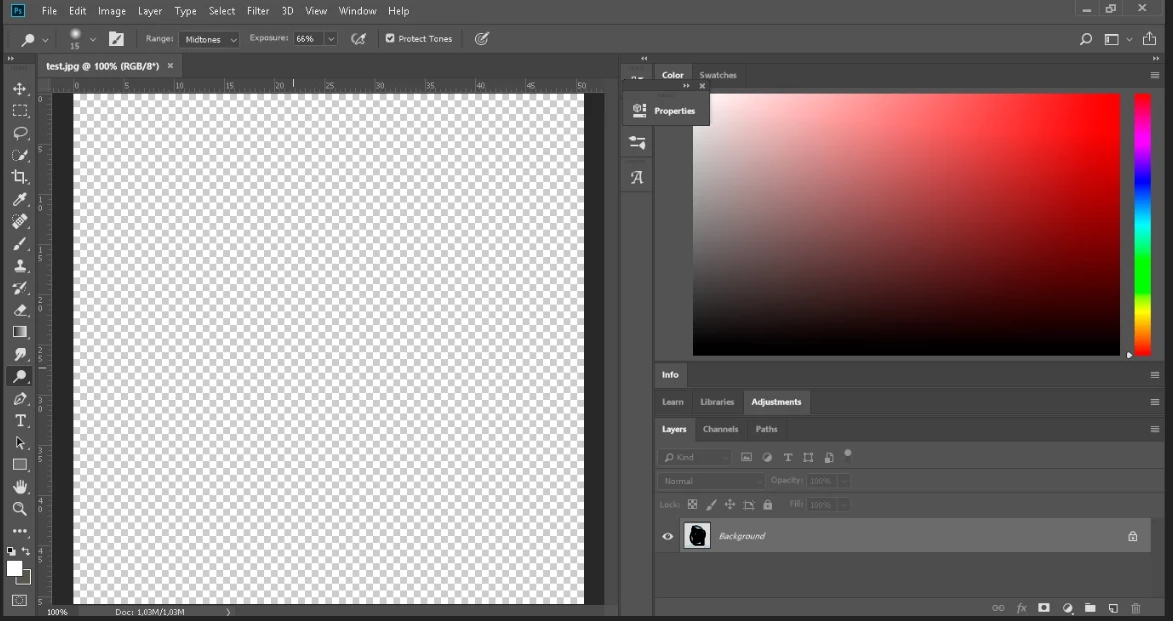Select the History Brush tool

(x=20, y=288)
